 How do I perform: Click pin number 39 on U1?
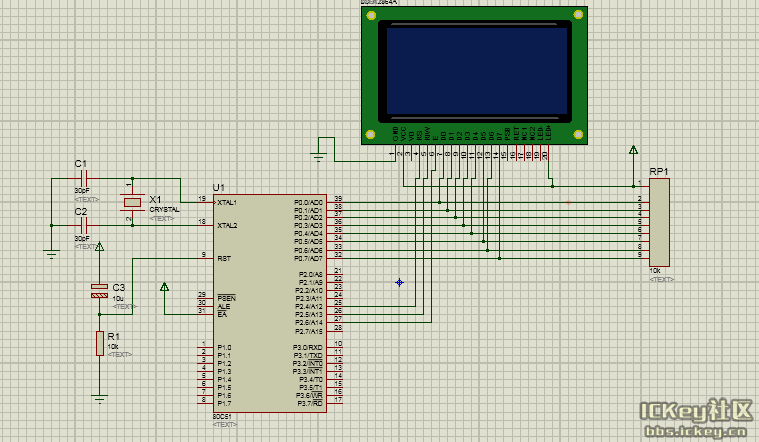click(x=338, y=198)
